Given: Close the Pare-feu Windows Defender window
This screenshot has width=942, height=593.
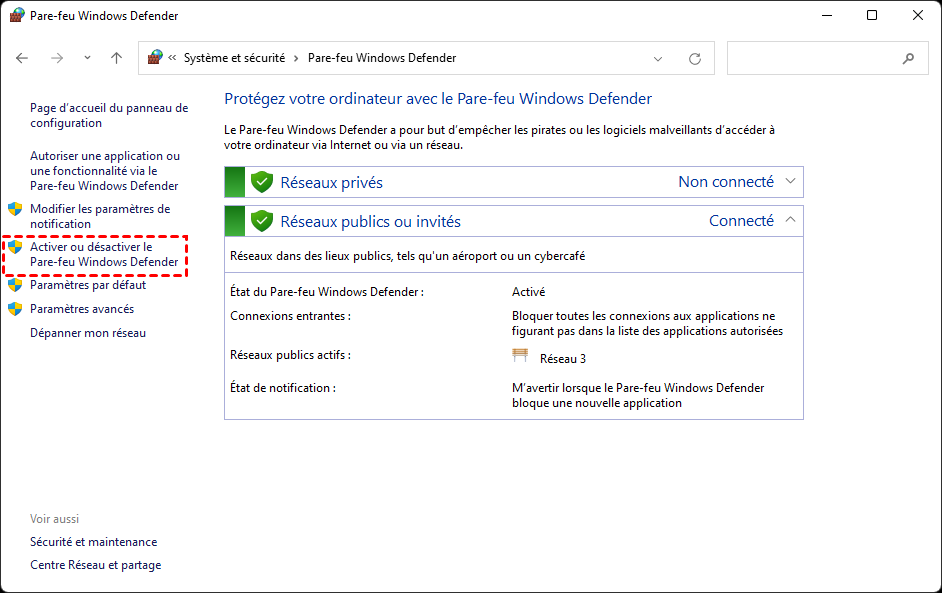Looking at the screenshot, I should point(917,16).
